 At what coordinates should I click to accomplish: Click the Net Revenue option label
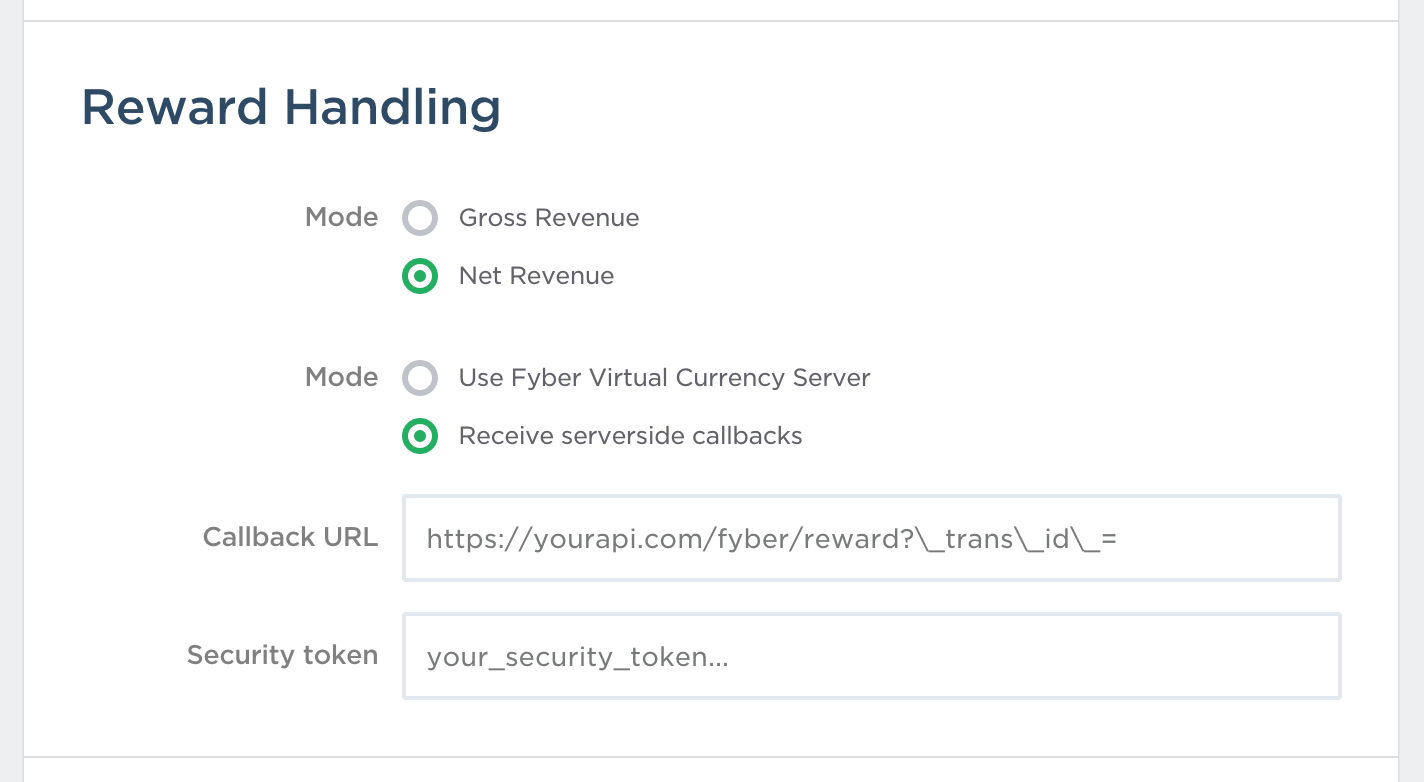536,276
